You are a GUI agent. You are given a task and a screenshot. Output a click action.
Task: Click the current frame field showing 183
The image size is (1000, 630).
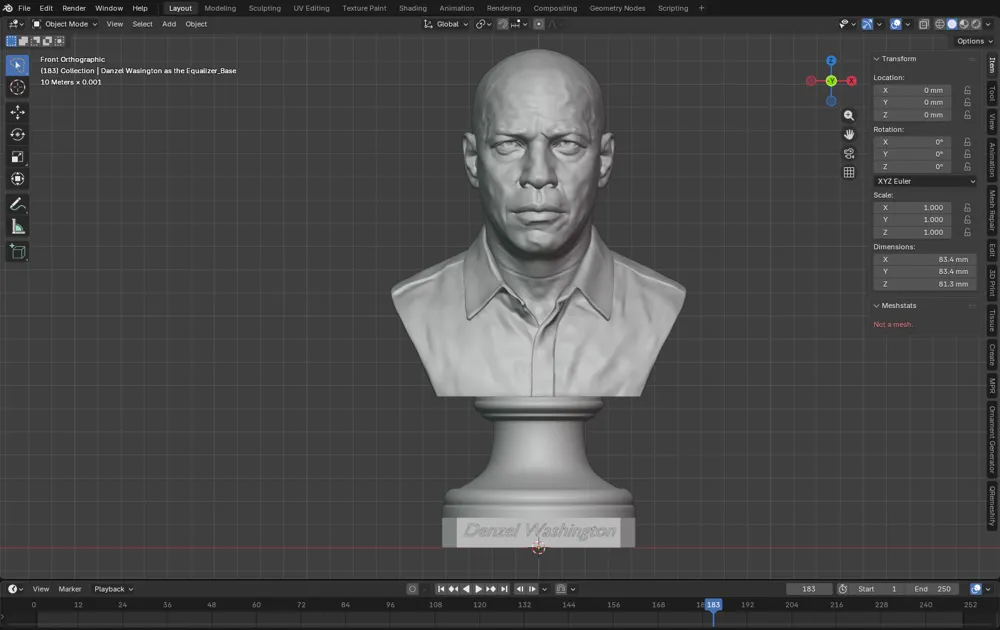[x=809, y=589]
